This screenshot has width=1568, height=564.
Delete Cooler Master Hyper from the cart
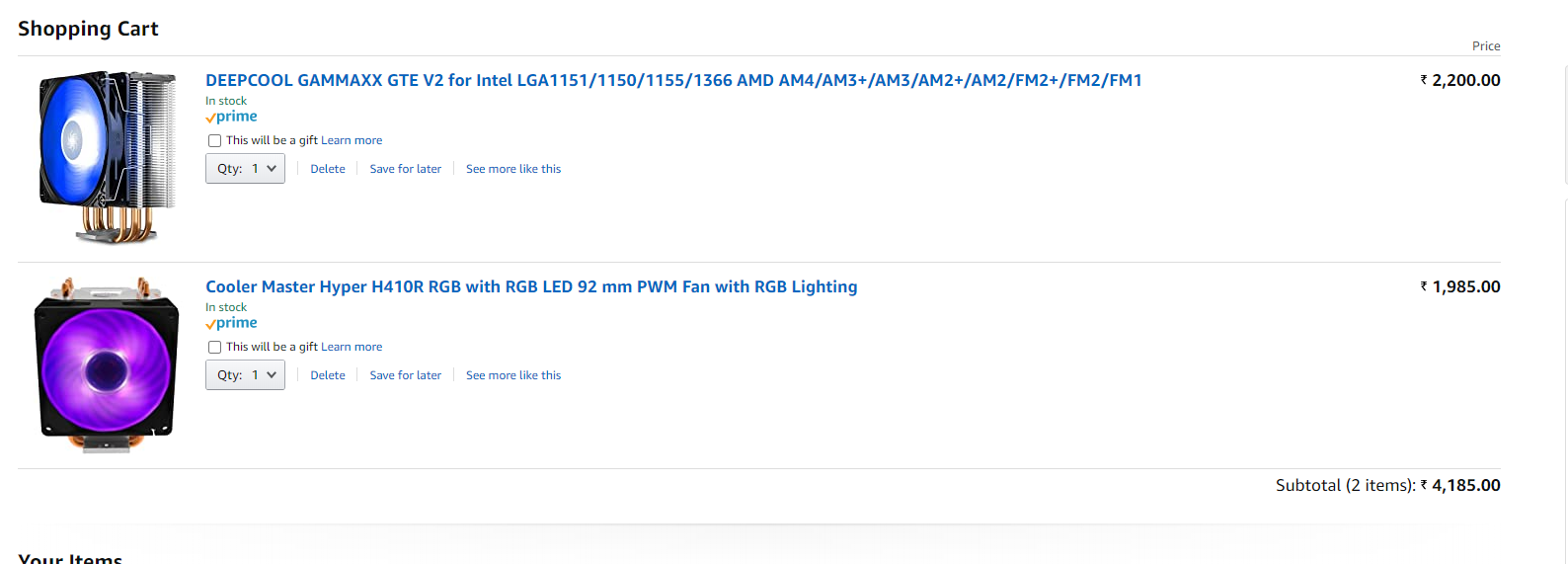328,375
